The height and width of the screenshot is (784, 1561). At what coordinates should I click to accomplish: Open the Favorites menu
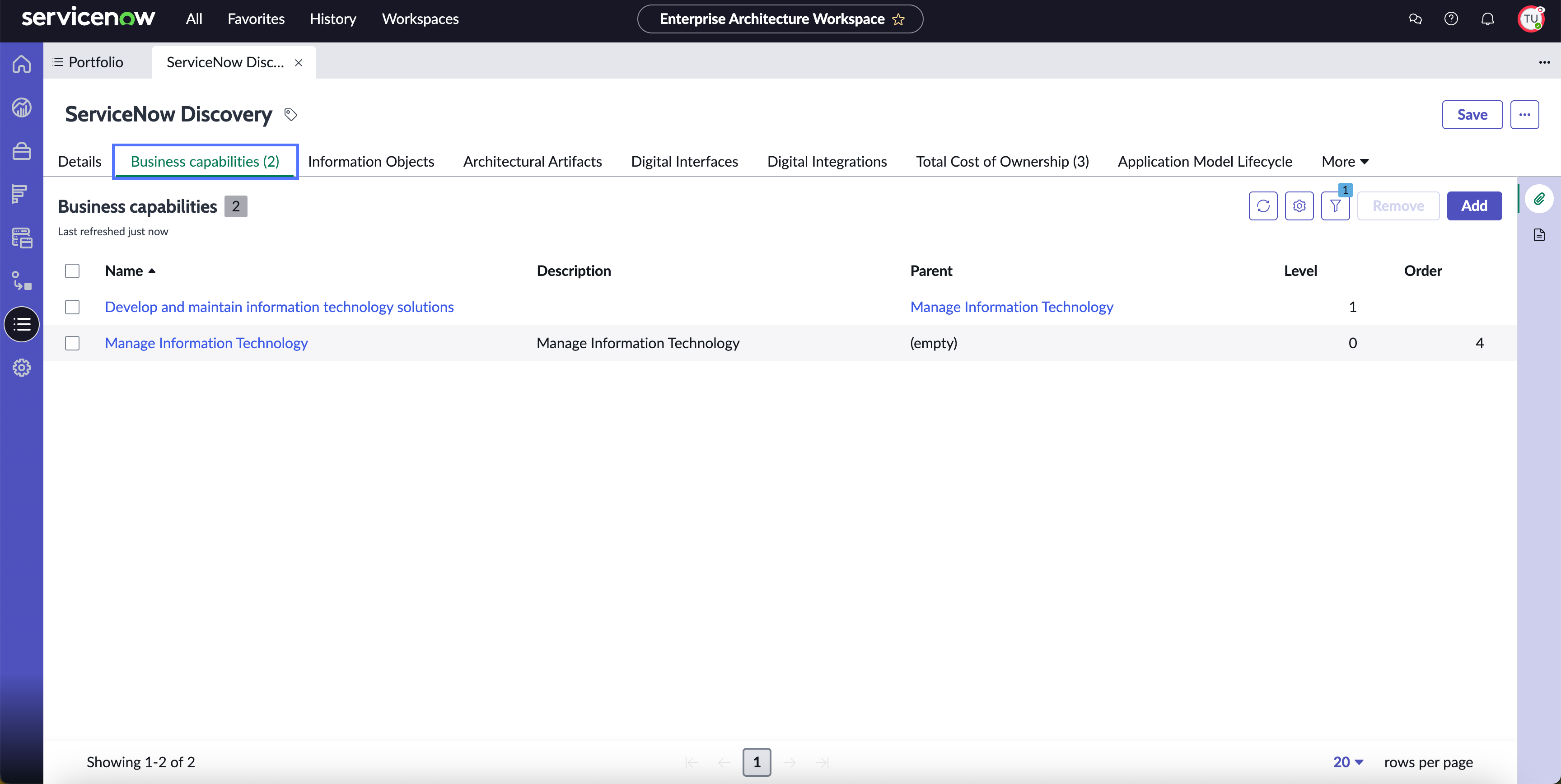[256, 19]
